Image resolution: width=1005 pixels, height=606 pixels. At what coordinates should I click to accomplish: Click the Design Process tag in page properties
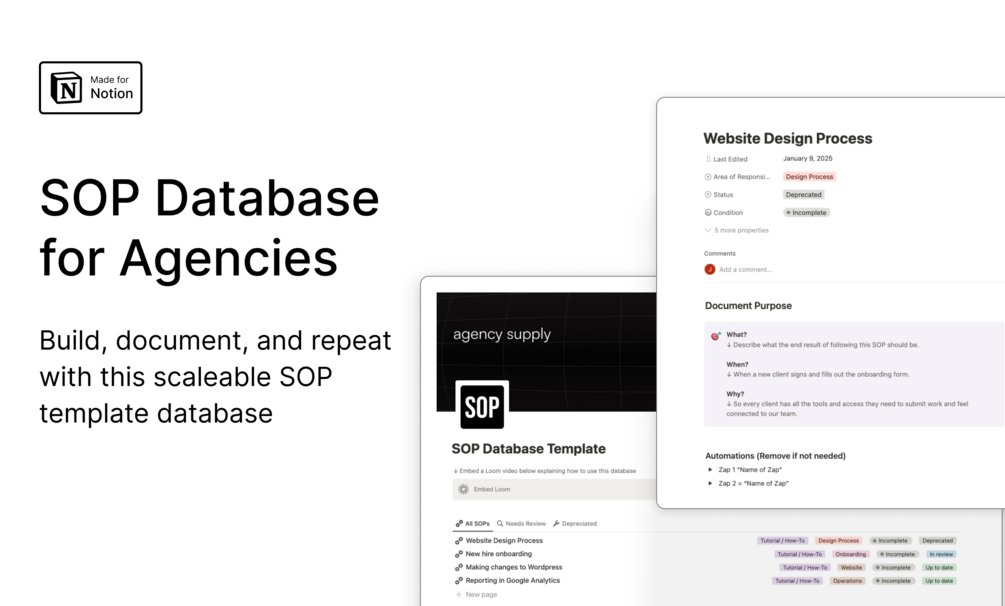click(810, 177)
